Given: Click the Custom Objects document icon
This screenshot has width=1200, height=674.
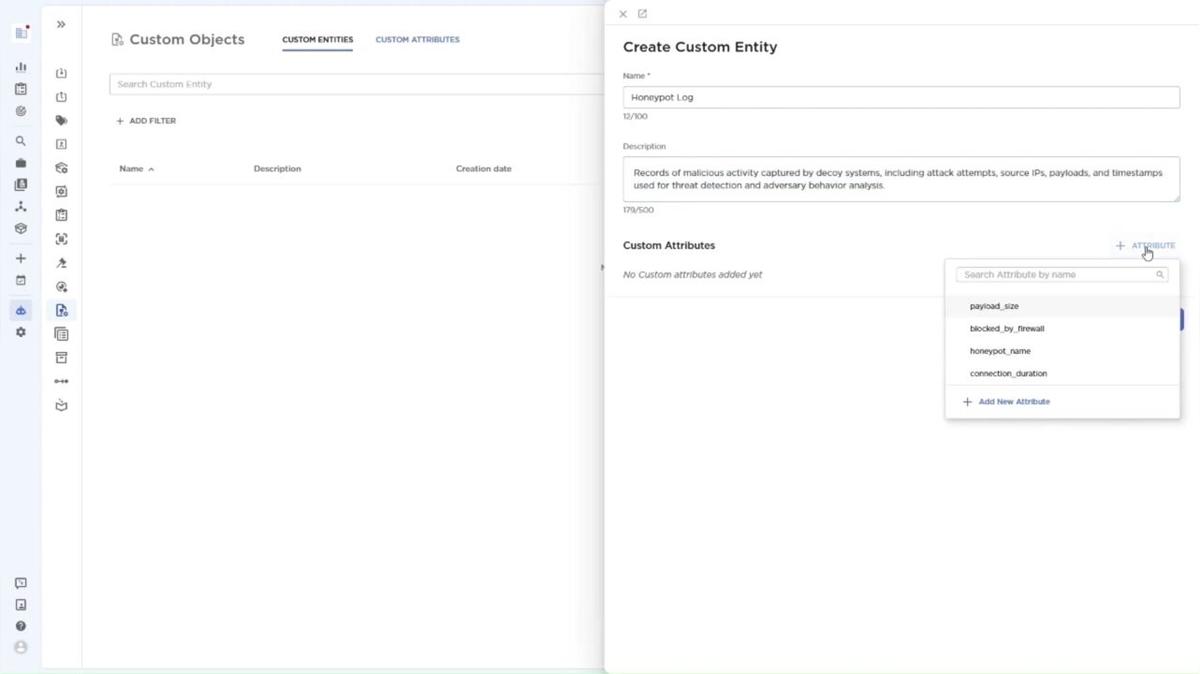Looking at the screenshot, I should pyautogui.click(x=117, y=38).
